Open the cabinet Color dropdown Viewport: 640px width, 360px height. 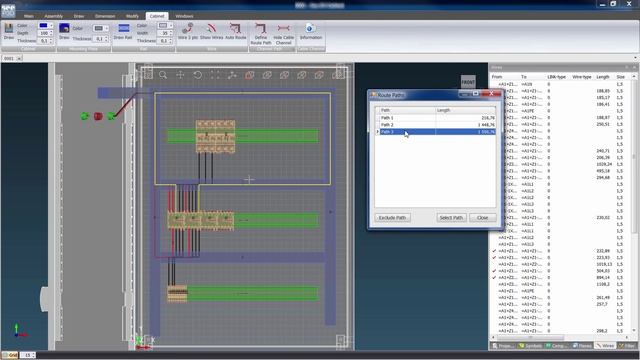pos(51,26)
